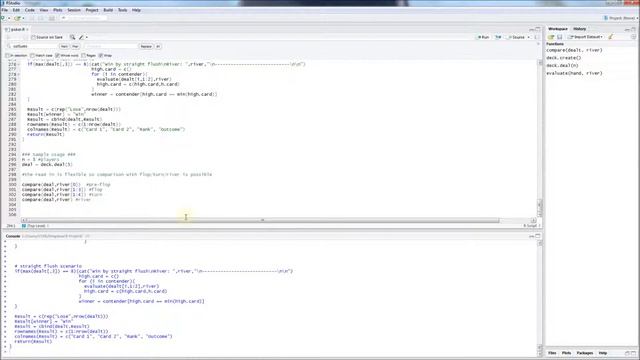Image resolution: width=640 pixels, height=360 pixels.
Task: Expand the Source options dropdown arrow
Action: click(x=529, y=37)
